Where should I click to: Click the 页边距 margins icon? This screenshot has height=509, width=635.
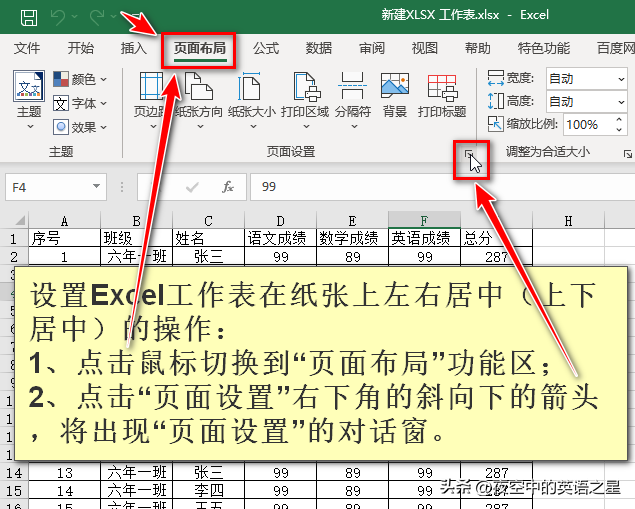tap(151, 86)
